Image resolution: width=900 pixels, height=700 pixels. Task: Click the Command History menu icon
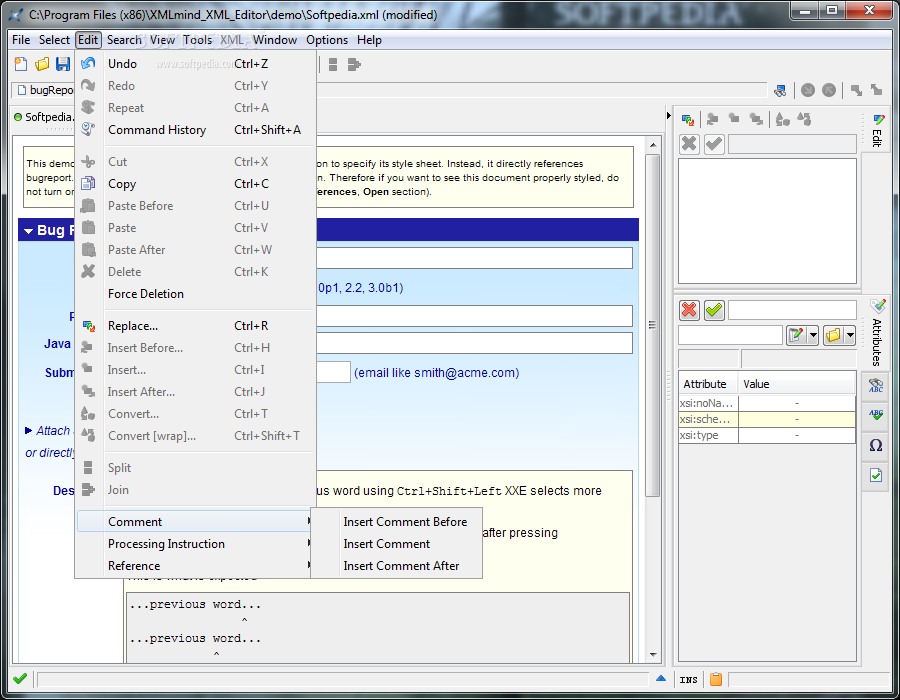click(88, 130)
